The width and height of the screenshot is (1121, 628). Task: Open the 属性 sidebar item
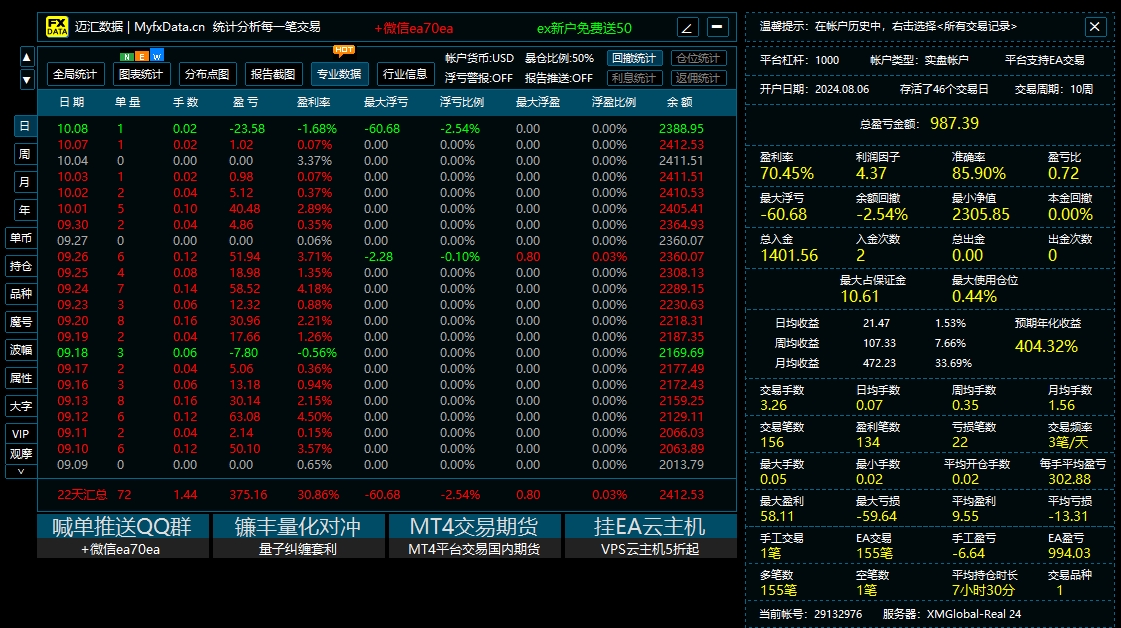(x=21, y=378)
